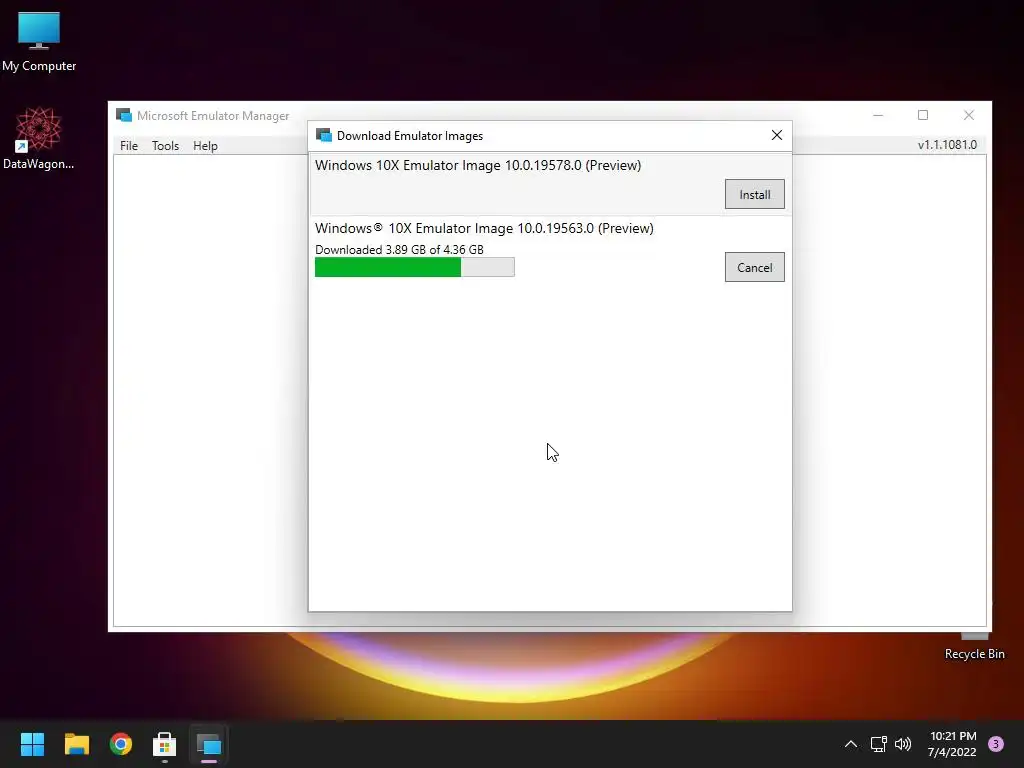1024x768 pixels.
Task: Minimize the Microsoft Emulator Manager window
Action: 878,116
